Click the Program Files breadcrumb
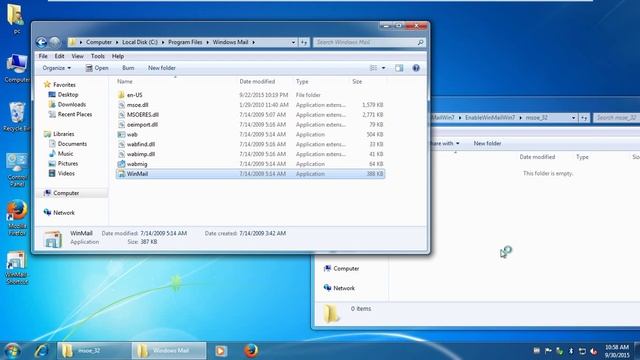Viewport: 640px width, 360px height. click(185, 42)
